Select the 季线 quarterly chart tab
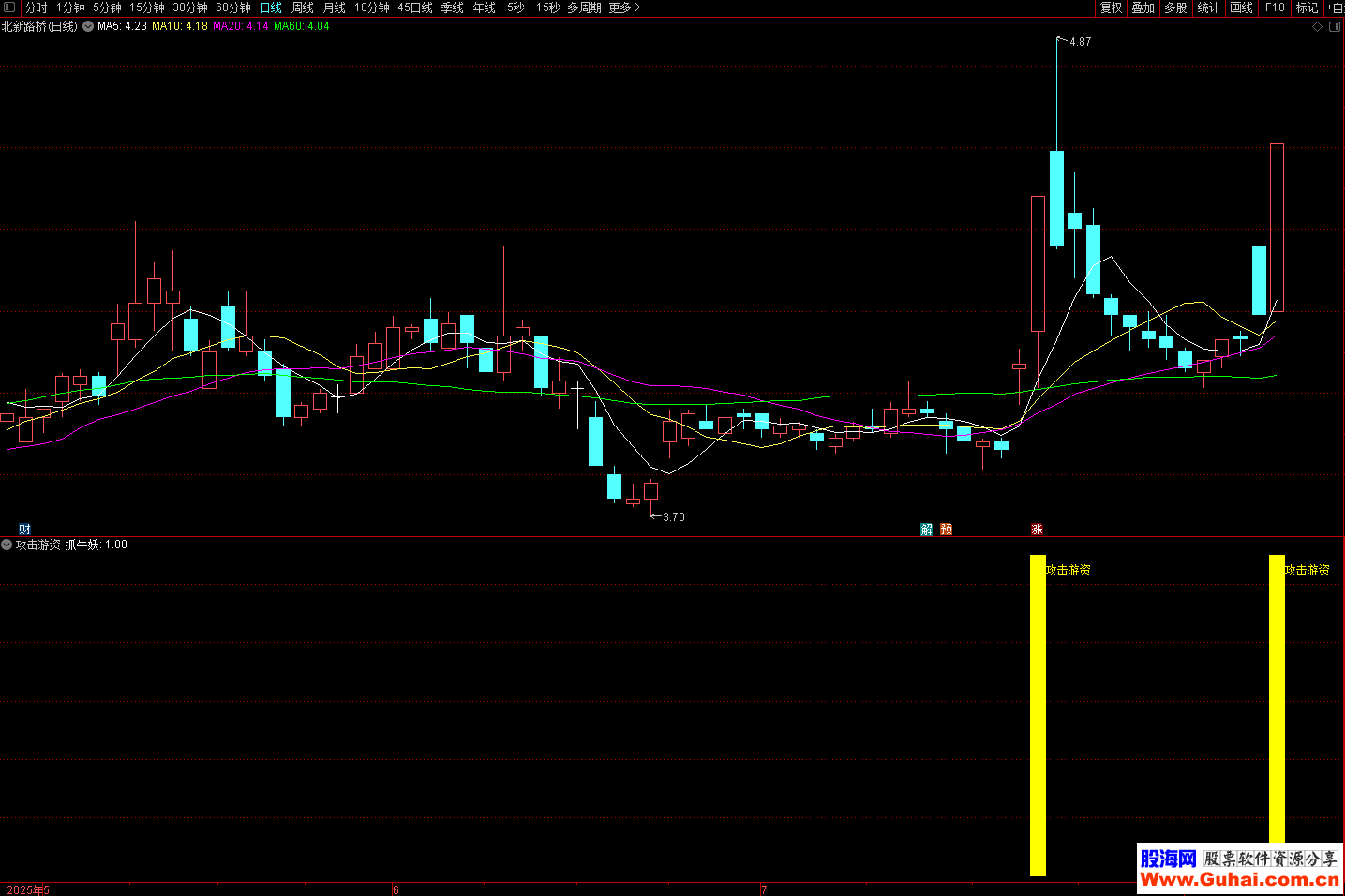1345x896 pixels. pos(453,7)
